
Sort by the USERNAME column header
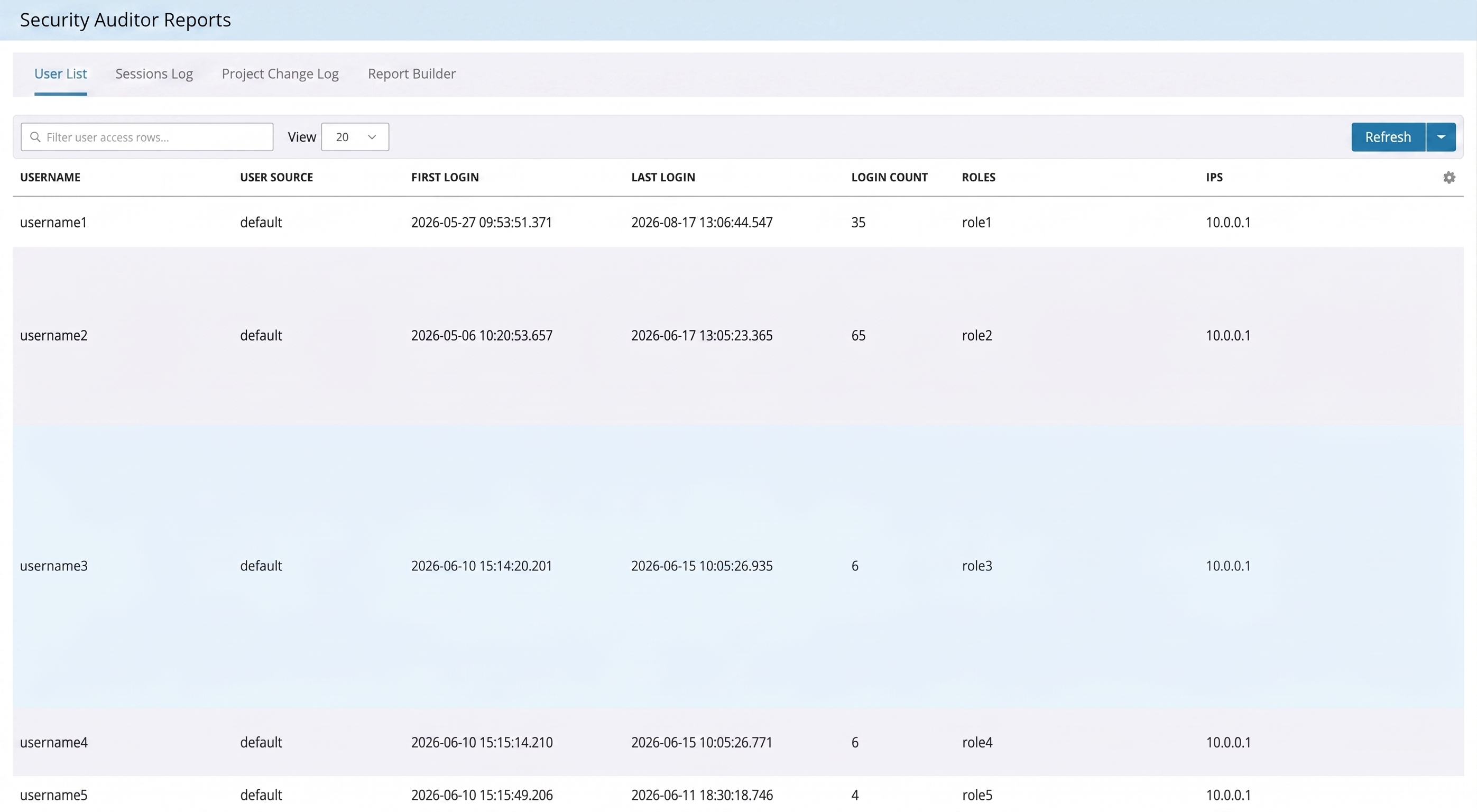click(50, 177)
